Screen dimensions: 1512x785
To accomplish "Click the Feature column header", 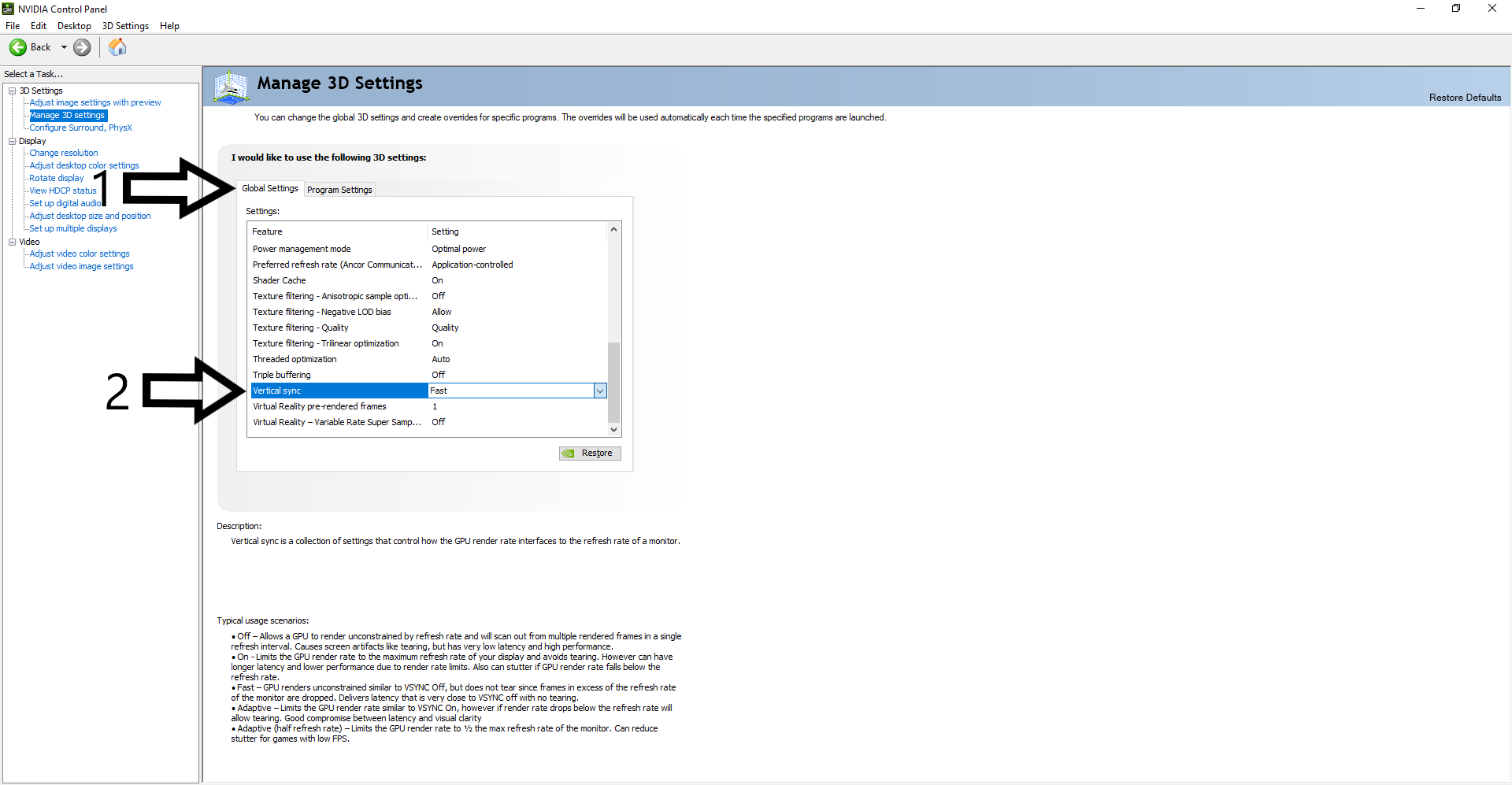I will [x=337, y=231].
